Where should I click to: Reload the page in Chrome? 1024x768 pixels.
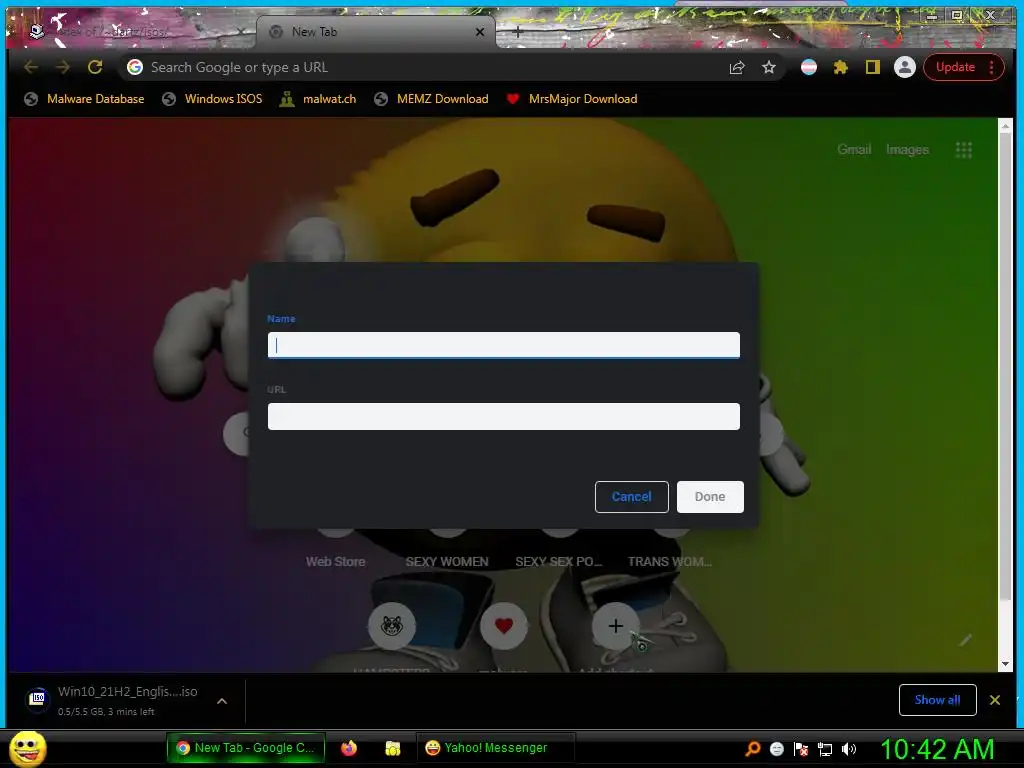[x=95, y=67]
